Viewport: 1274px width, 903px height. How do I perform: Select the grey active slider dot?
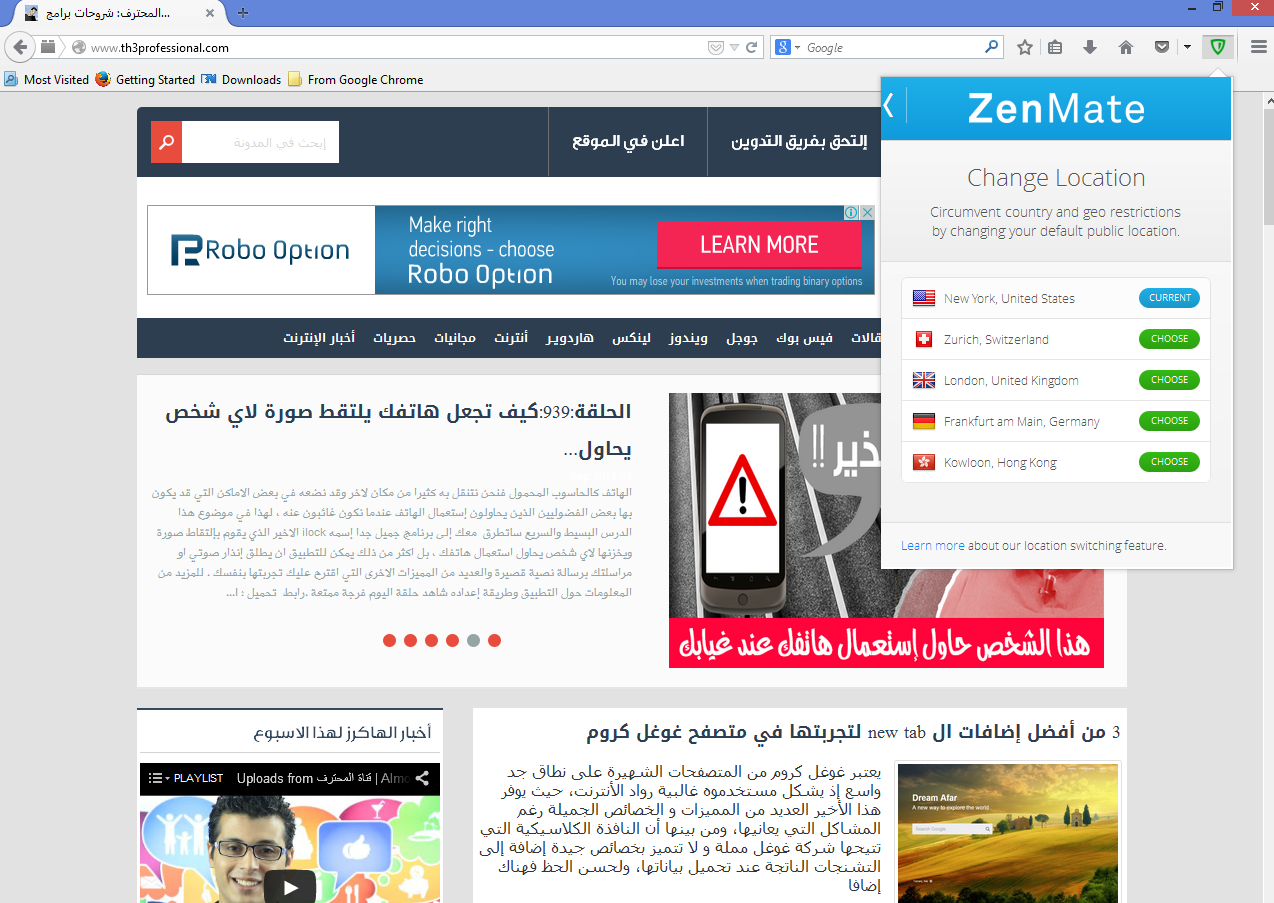tap(473, 640)
